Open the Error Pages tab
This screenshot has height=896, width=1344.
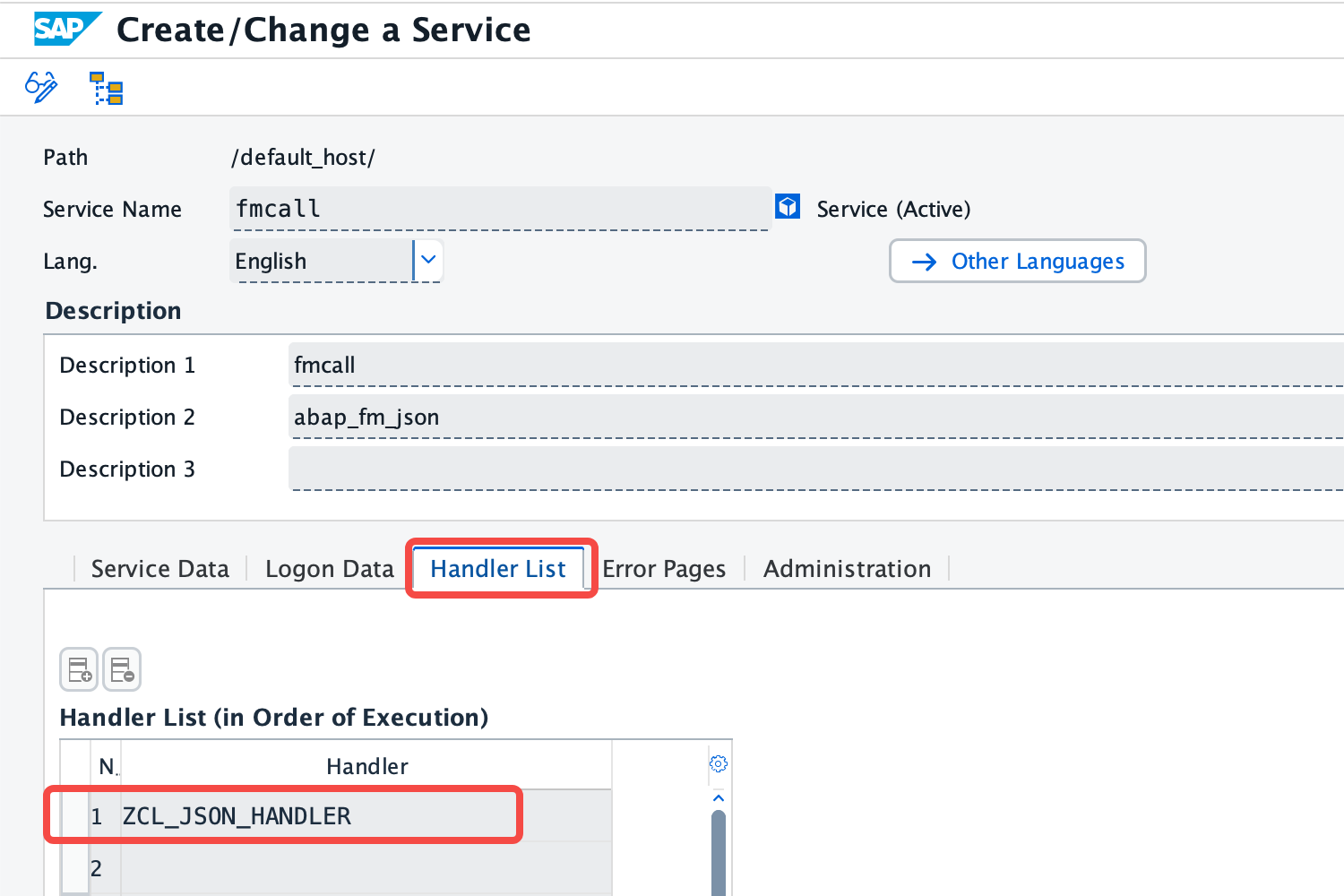click(664, 569)
